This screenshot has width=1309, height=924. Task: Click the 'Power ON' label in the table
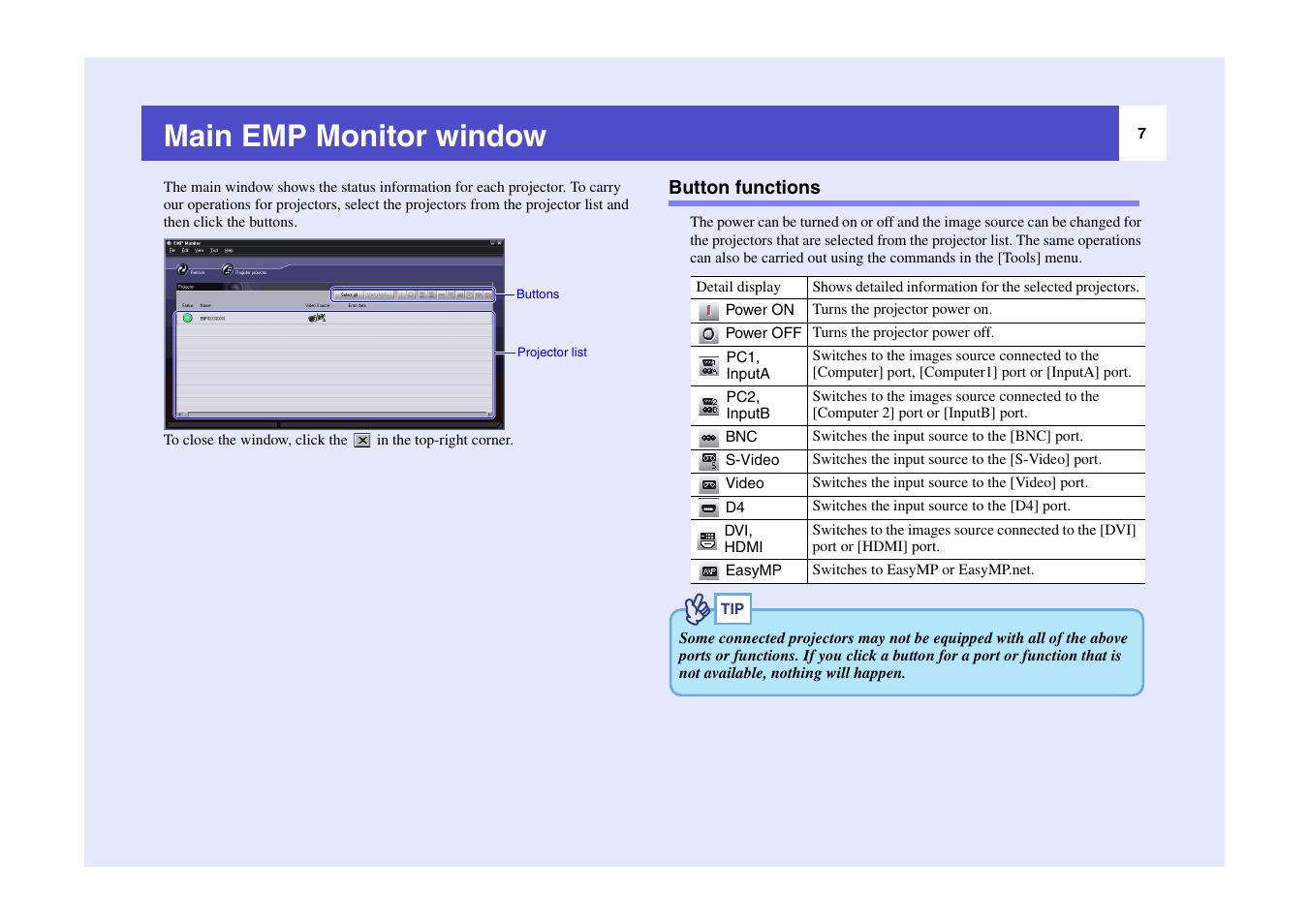[x=760, y=310]
